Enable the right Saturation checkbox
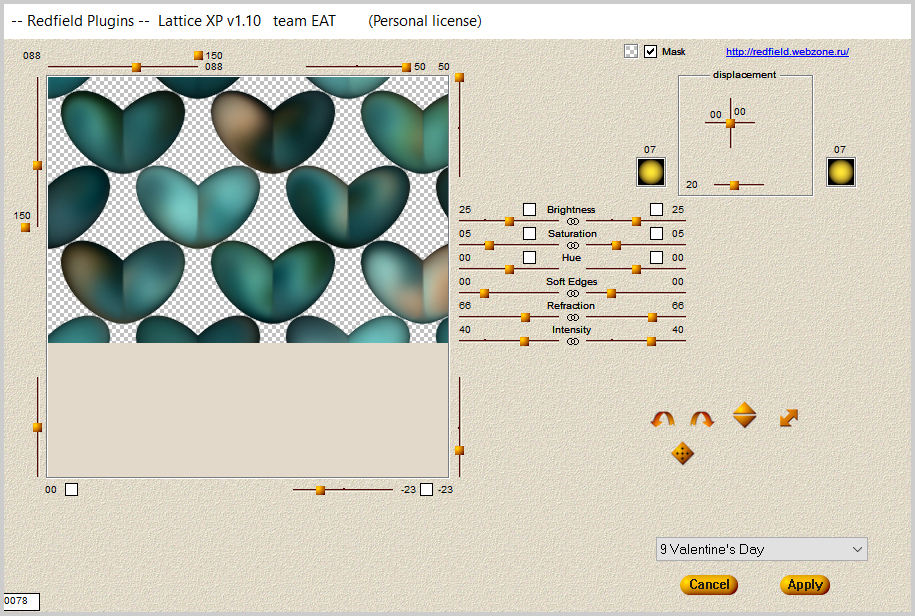This screenshot has width=915, height=616. tap(656, 233)
